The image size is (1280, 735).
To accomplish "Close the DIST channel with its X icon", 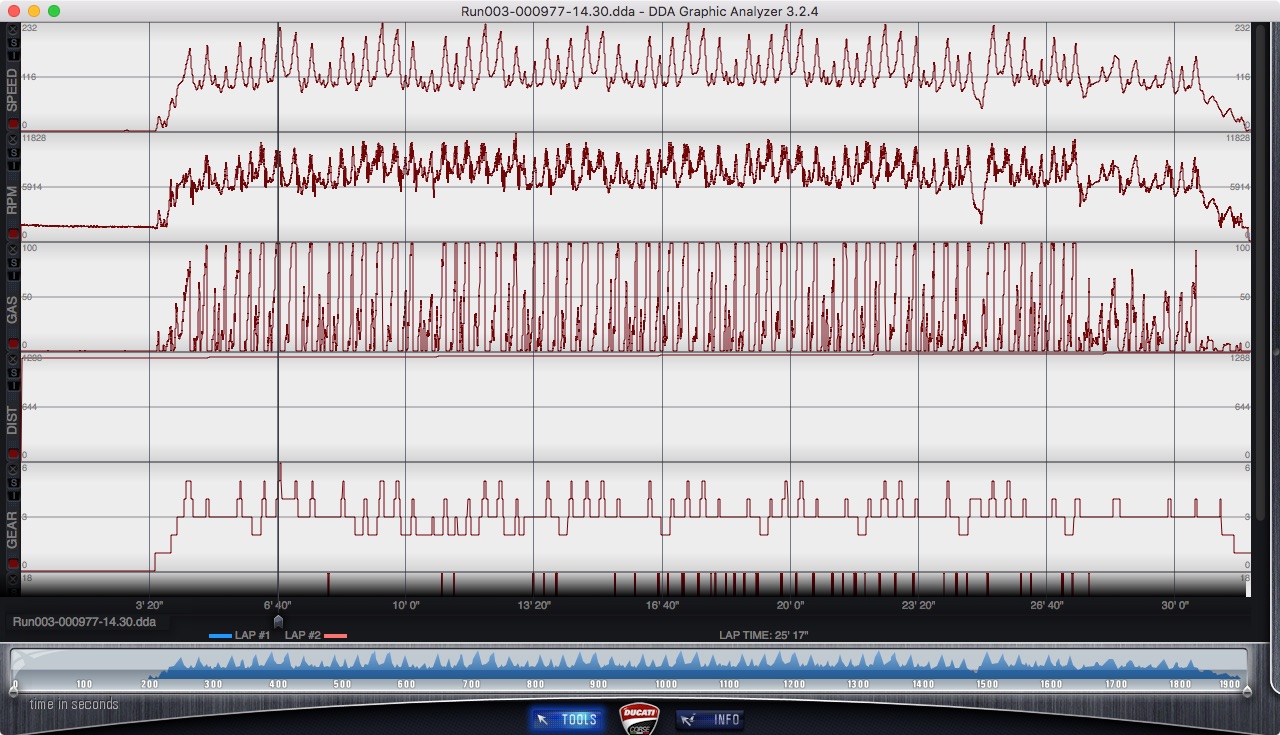I will 12,359.
